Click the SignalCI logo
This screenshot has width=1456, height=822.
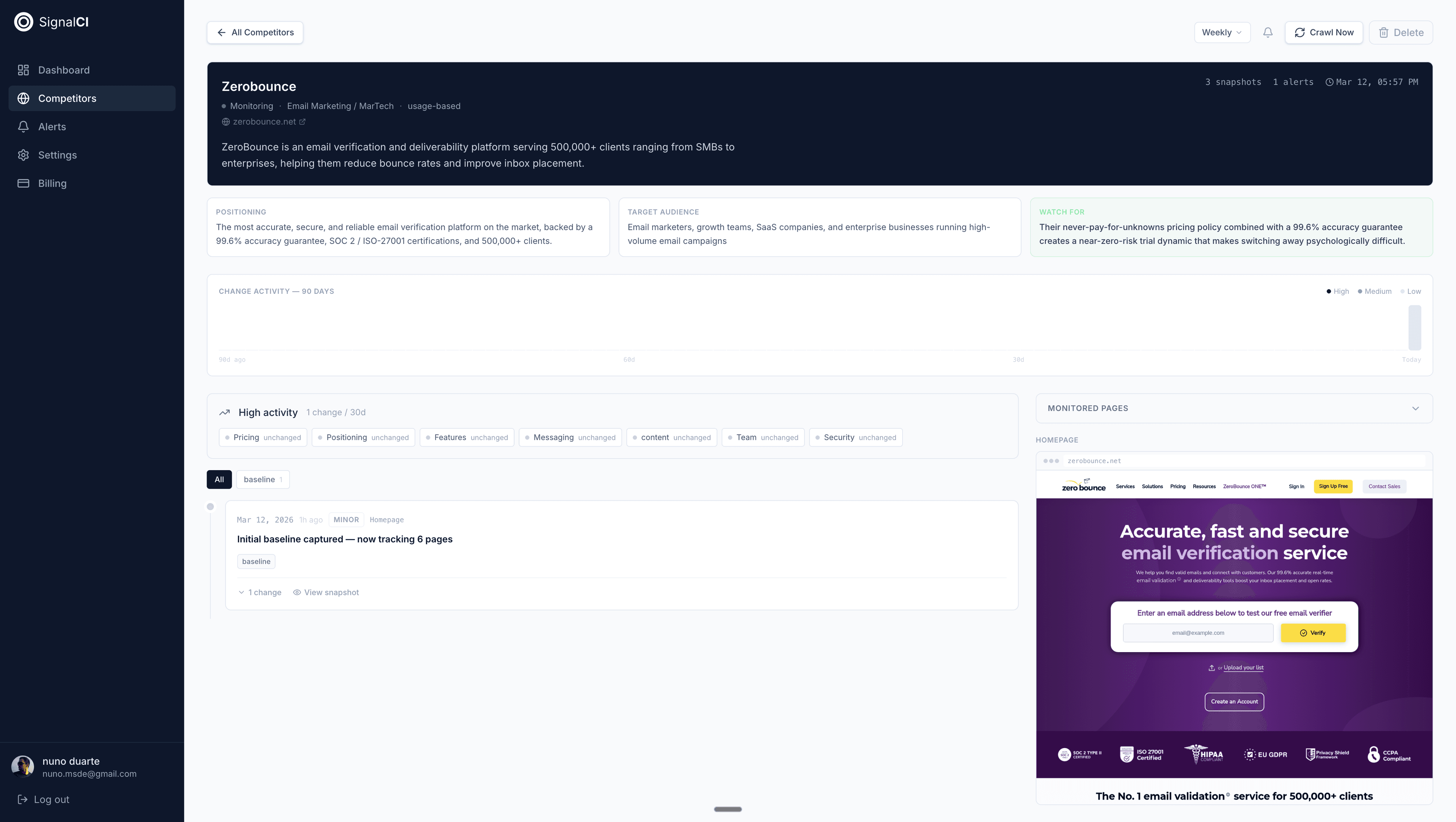click(x=24, y=22)
